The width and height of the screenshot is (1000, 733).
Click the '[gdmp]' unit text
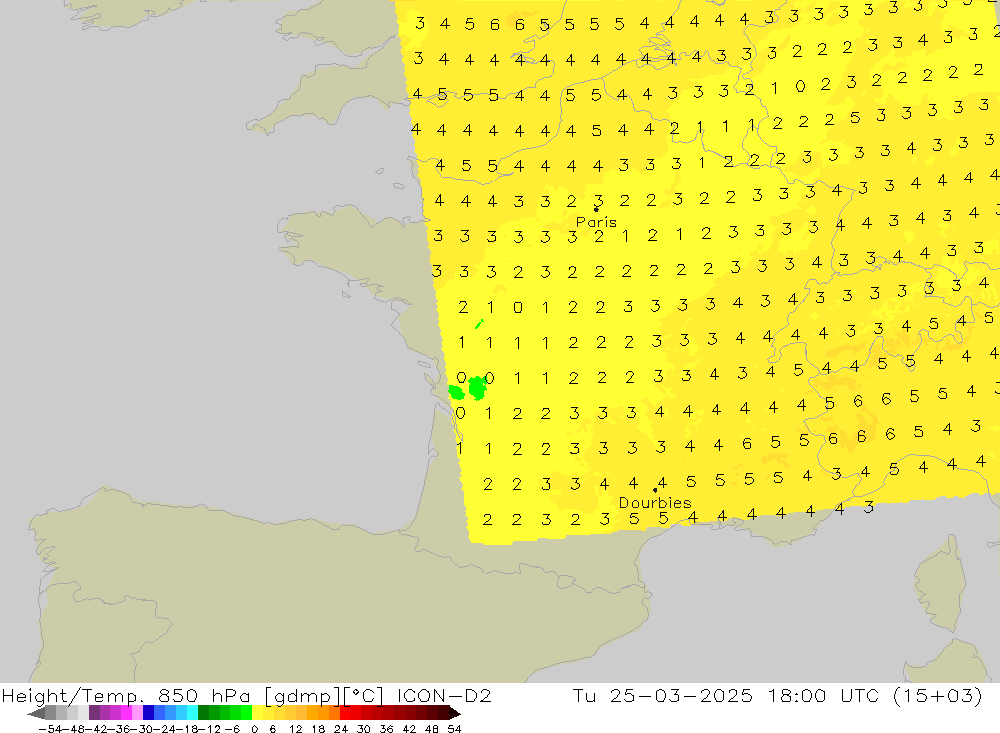(x=303, y=696)
